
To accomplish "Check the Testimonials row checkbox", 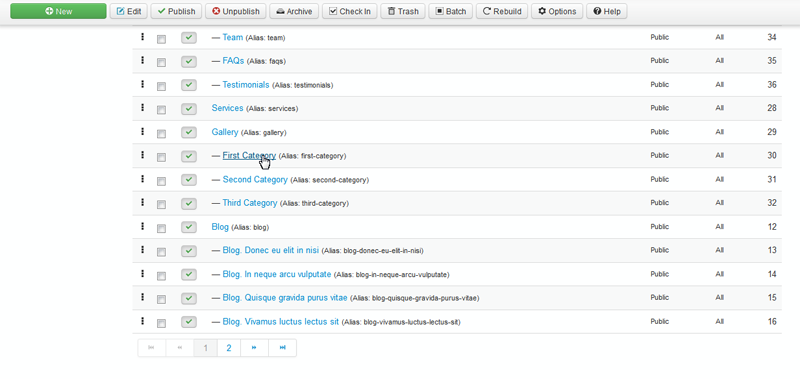I will point(161,87).
